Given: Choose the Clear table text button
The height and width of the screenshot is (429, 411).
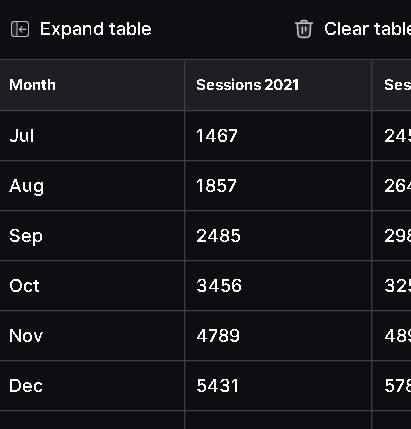Looking at the screenshot, I should [x=367, y=29].
